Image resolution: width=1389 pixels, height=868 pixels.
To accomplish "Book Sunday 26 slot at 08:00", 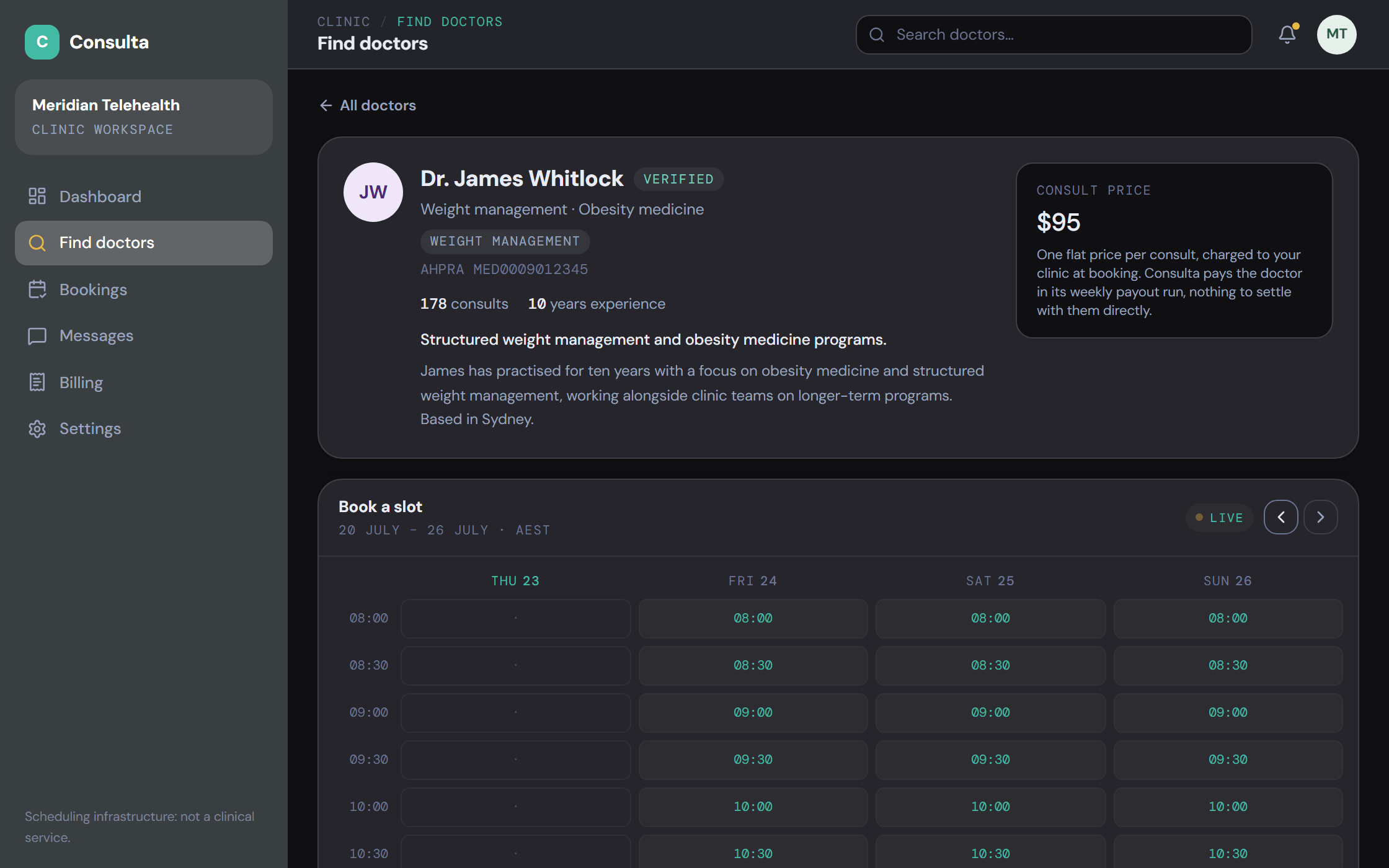I will (1228, 619).
